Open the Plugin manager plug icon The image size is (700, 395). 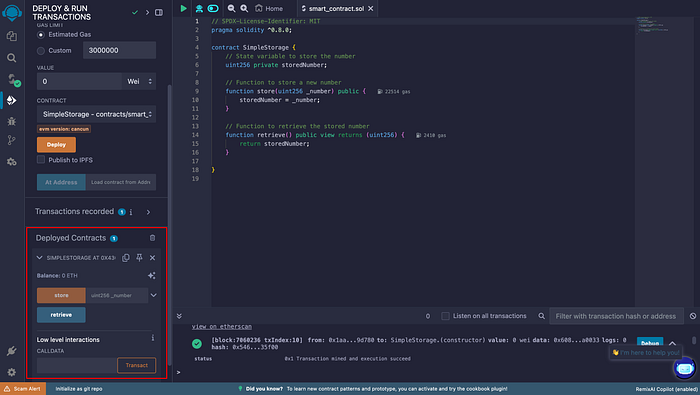pyautogui.click(x=12, y=351)
